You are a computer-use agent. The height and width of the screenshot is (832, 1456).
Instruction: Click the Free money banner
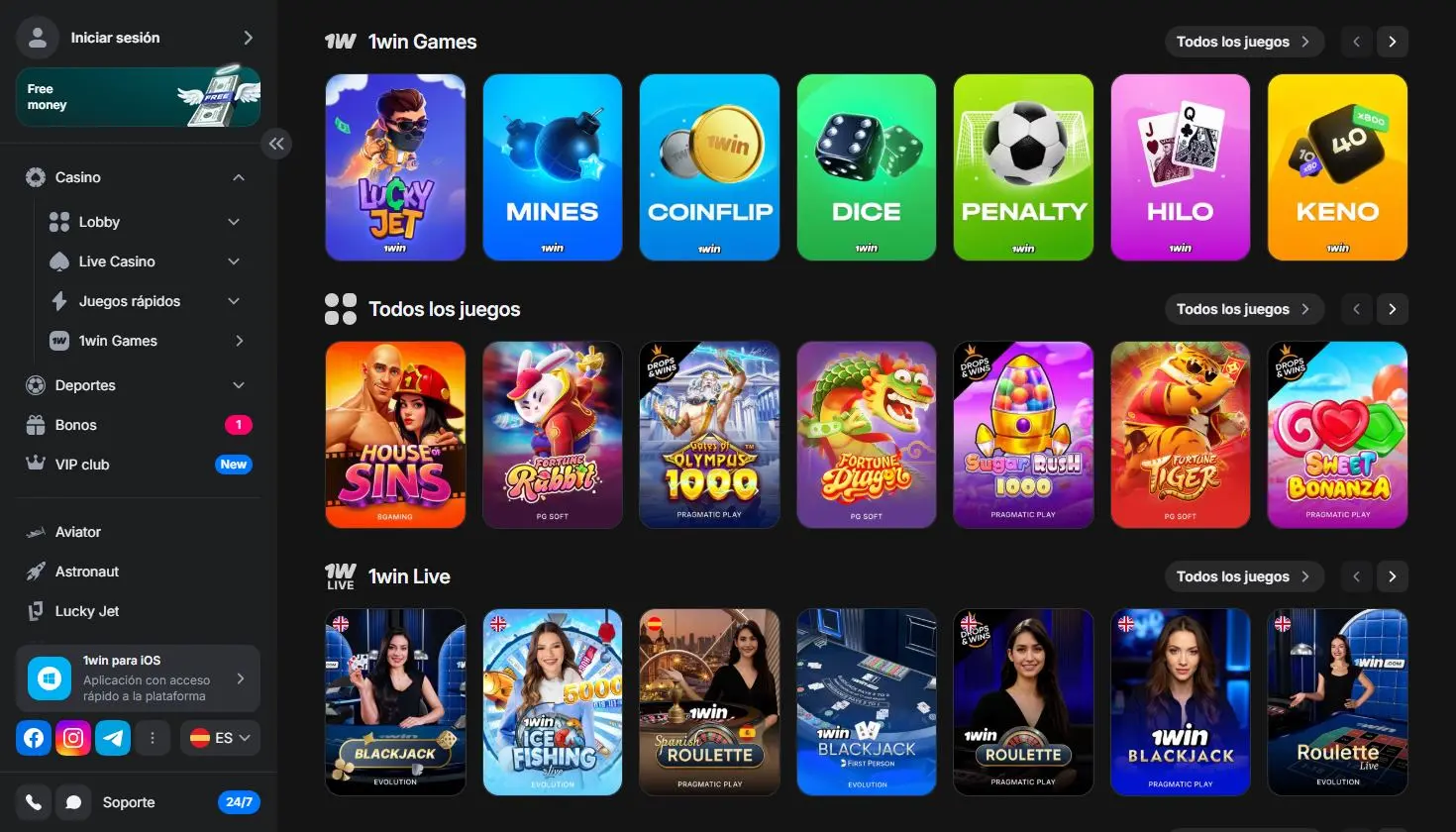pos(138,97)
